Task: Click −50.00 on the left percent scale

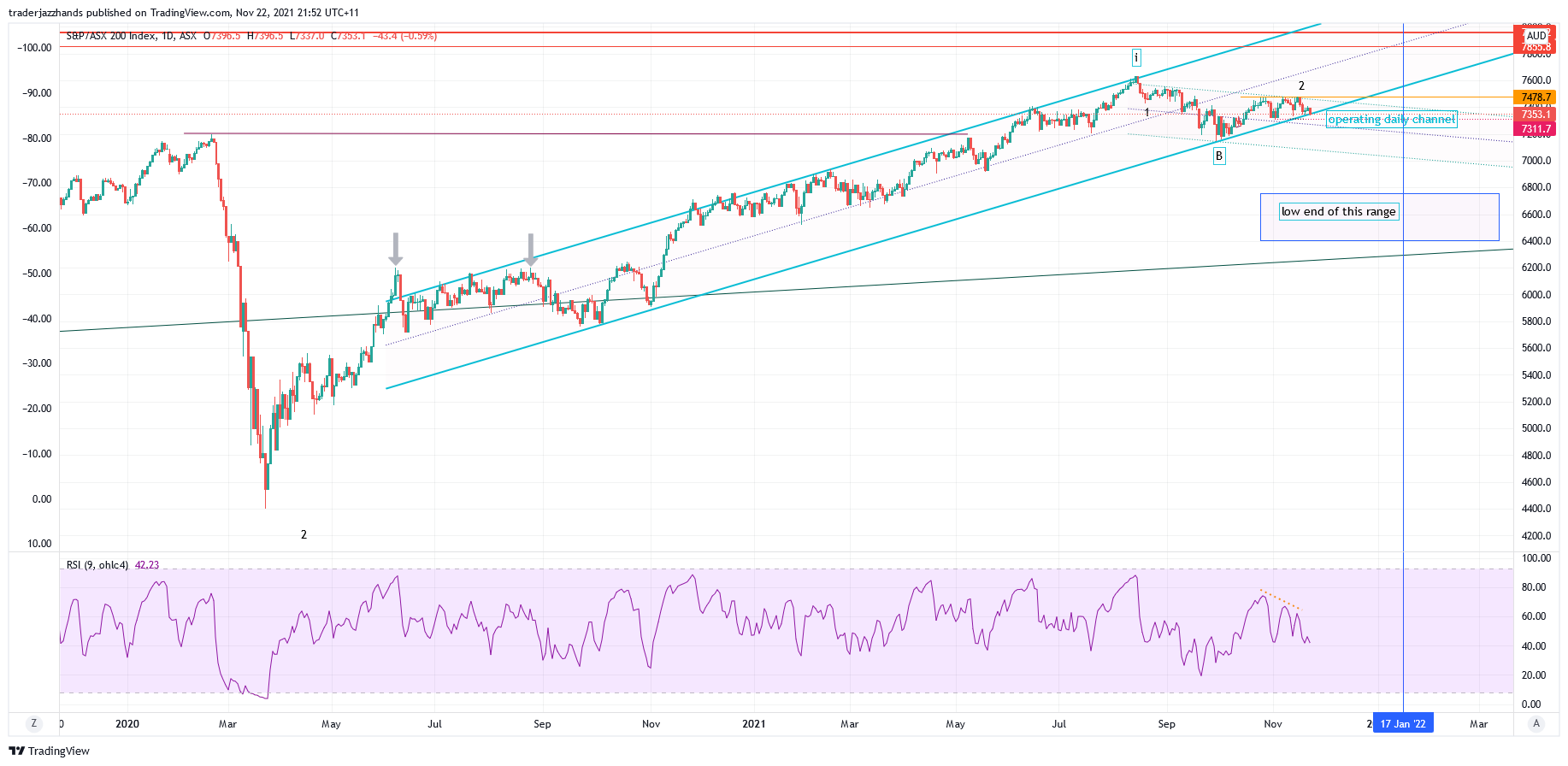Action: pyautogui.click(x=37, y=274)
